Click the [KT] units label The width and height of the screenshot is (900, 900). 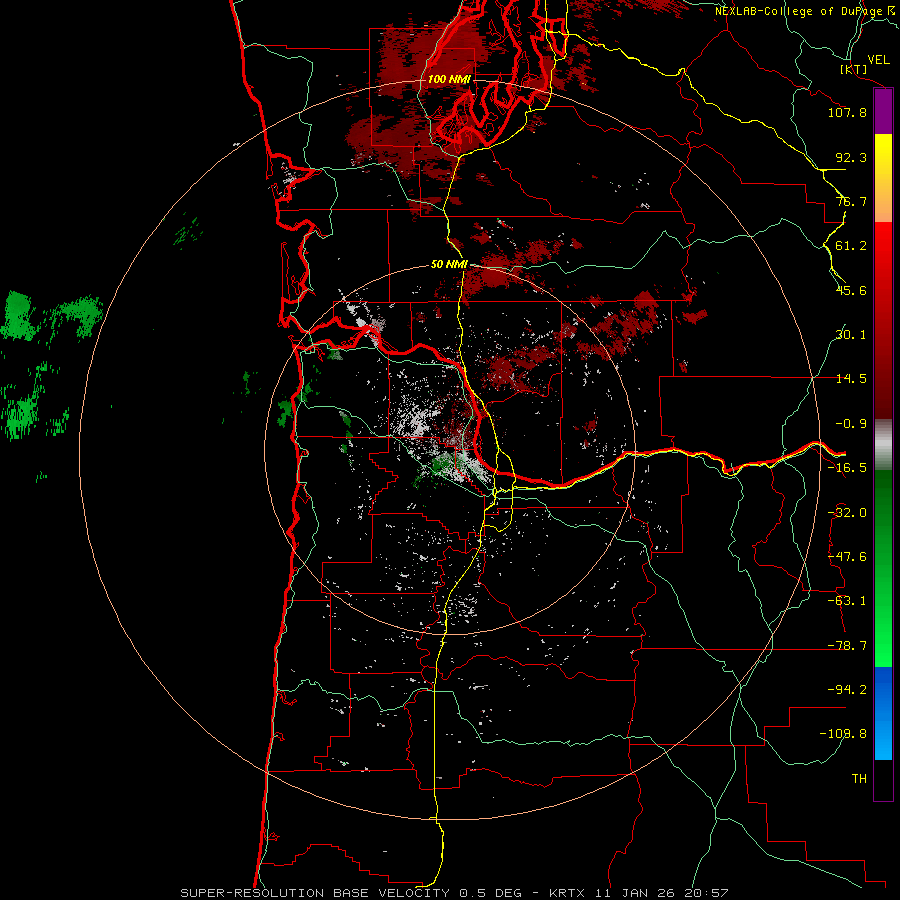[x=854, y=69]
